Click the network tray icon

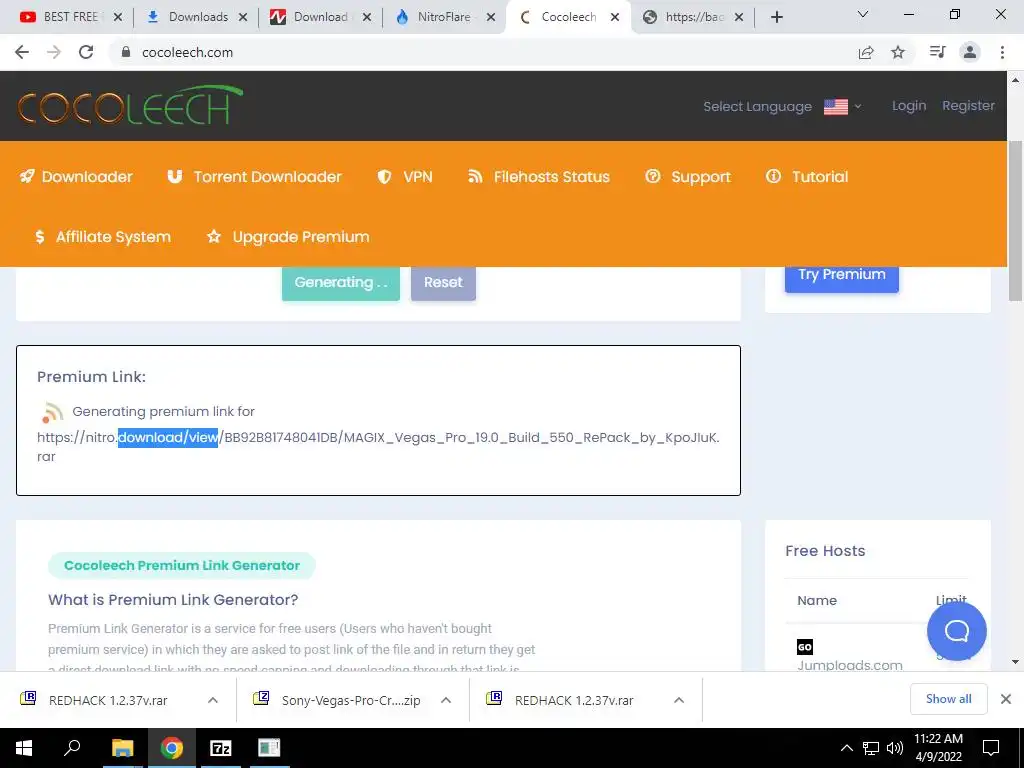(x=871, y=748)
